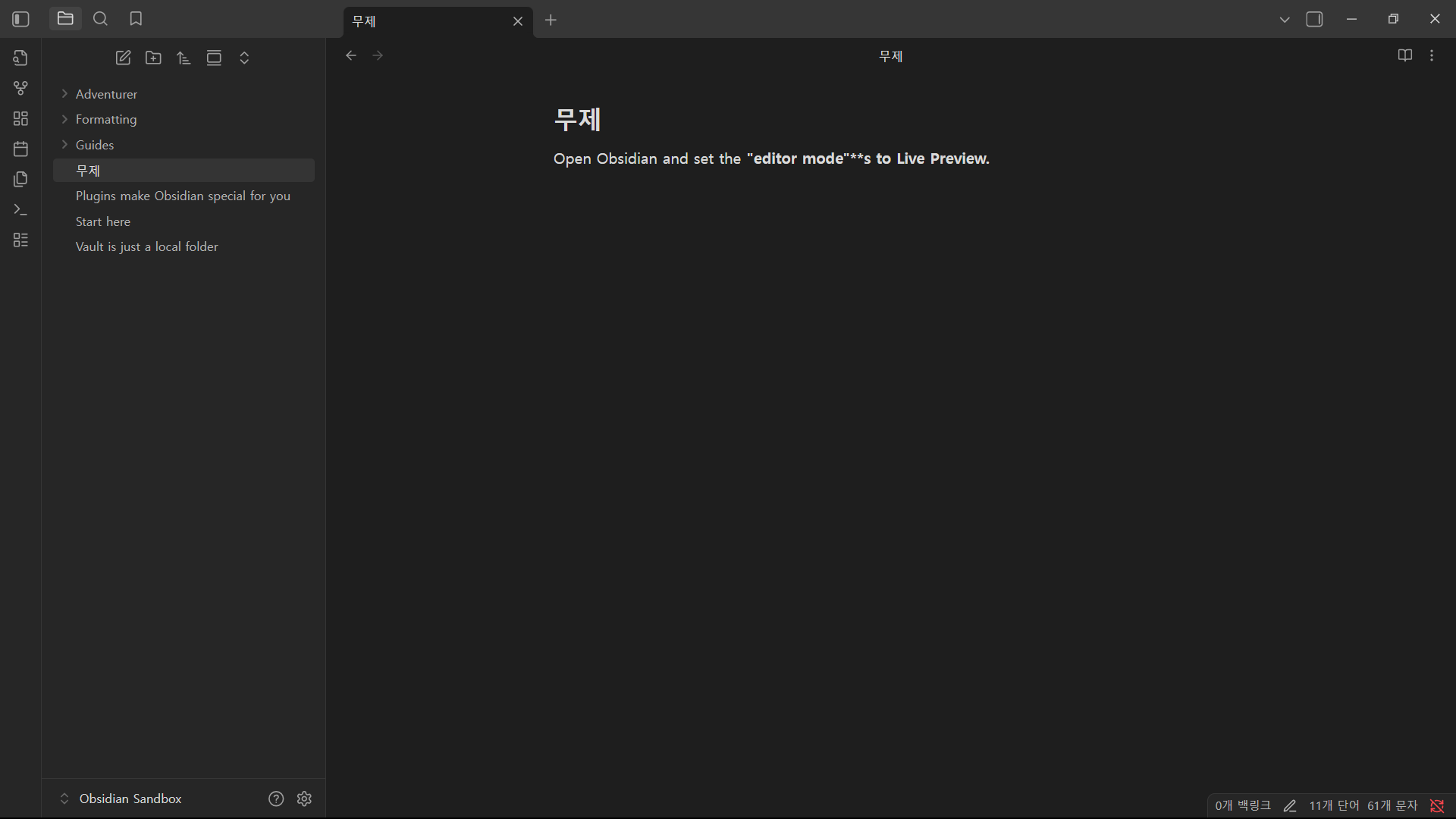Open the Start here note
The image size is (1456, 819).
pyautogui.click(x=103, y=221)
